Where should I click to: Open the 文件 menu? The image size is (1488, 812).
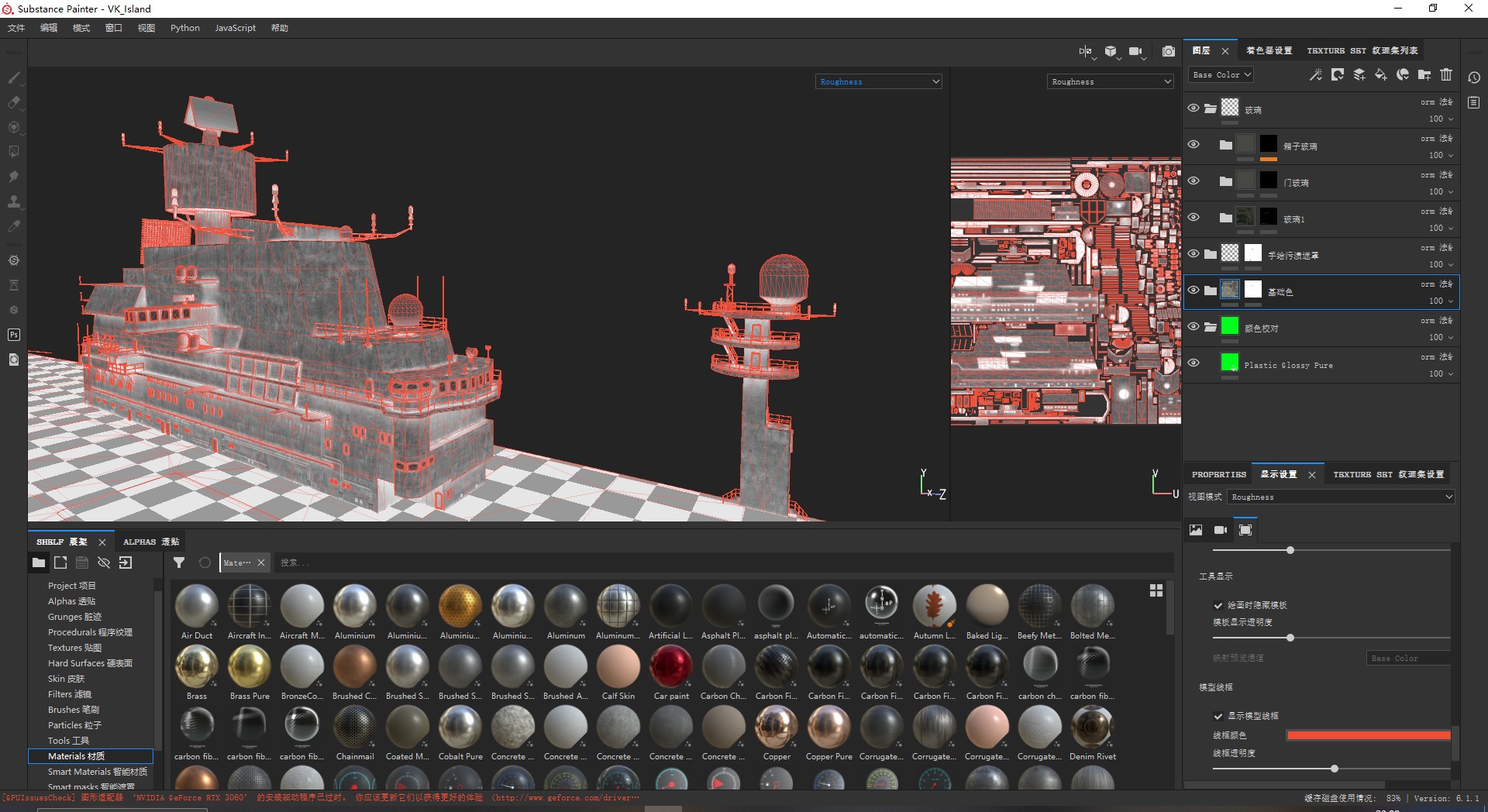16,28
